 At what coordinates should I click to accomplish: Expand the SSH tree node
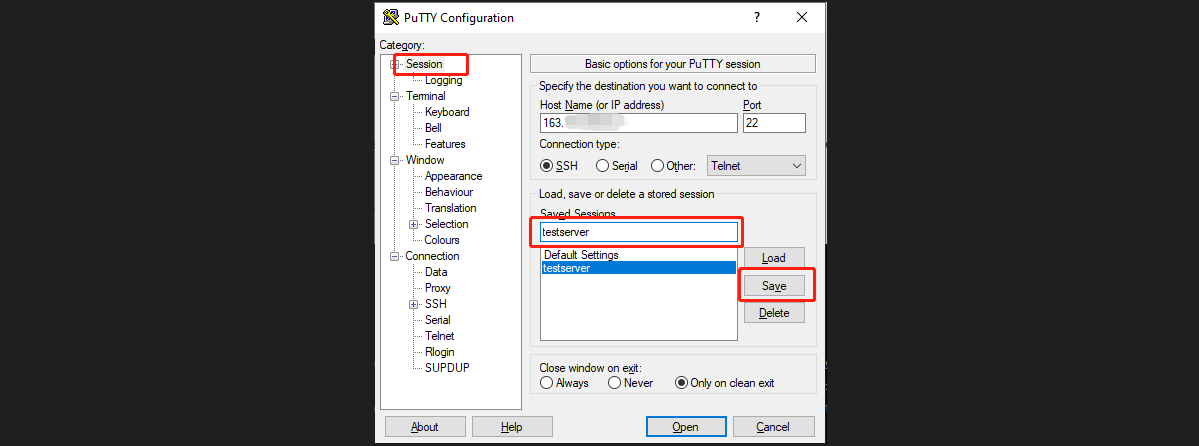[414, 304]
